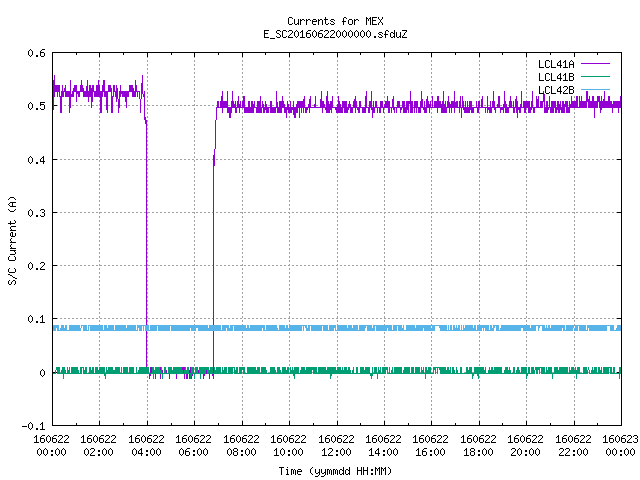Click the 0 y-axis tick label
Screen dimensions: 640x480
tap(42, 373)
